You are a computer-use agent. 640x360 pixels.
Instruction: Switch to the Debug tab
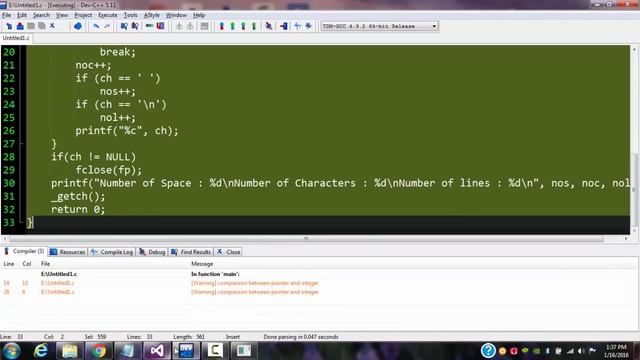[x=152, y=252]
